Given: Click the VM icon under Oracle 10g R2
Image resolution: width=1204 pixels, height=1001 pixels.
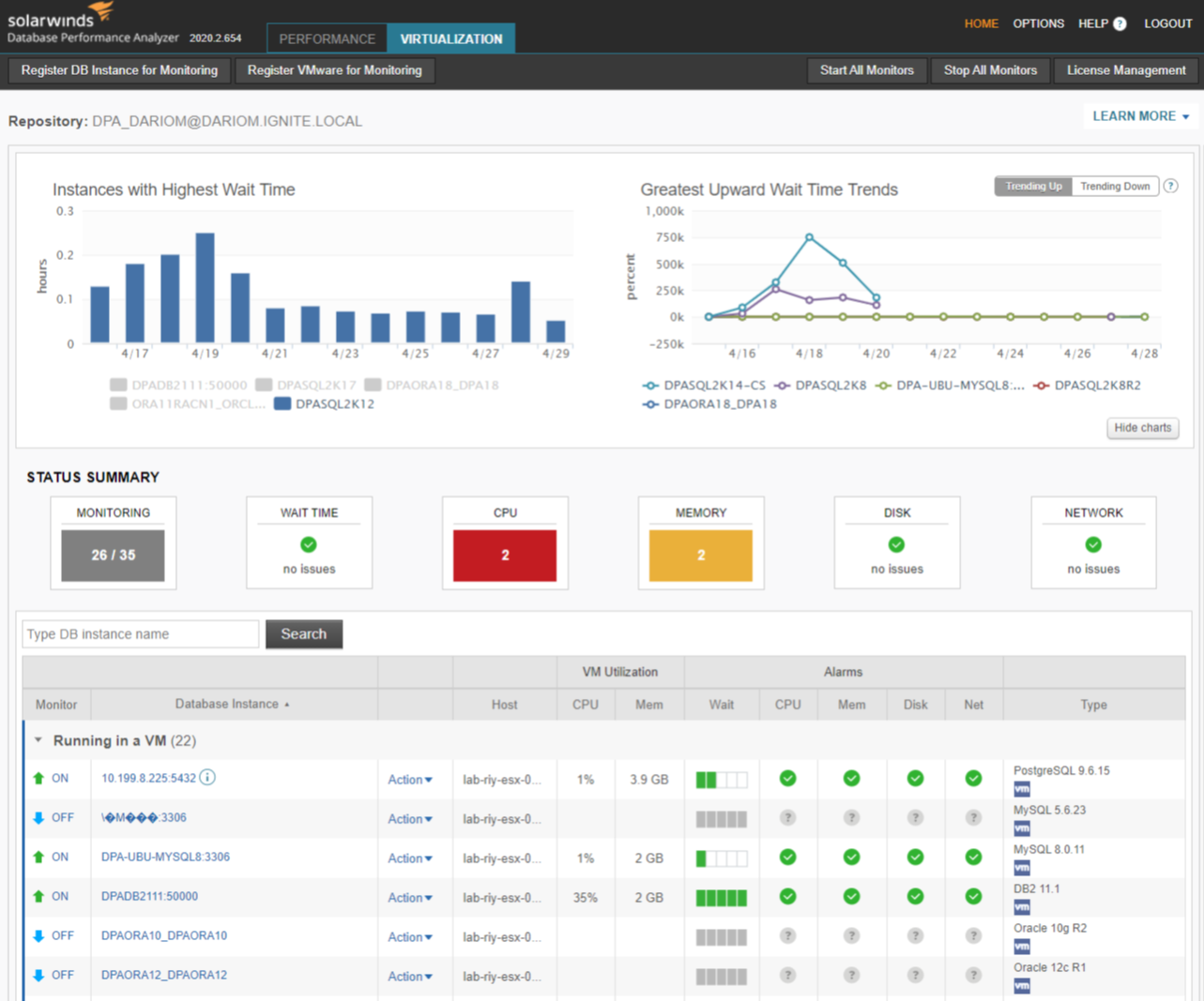Looking at the screenshot, I should point(1022,947).
